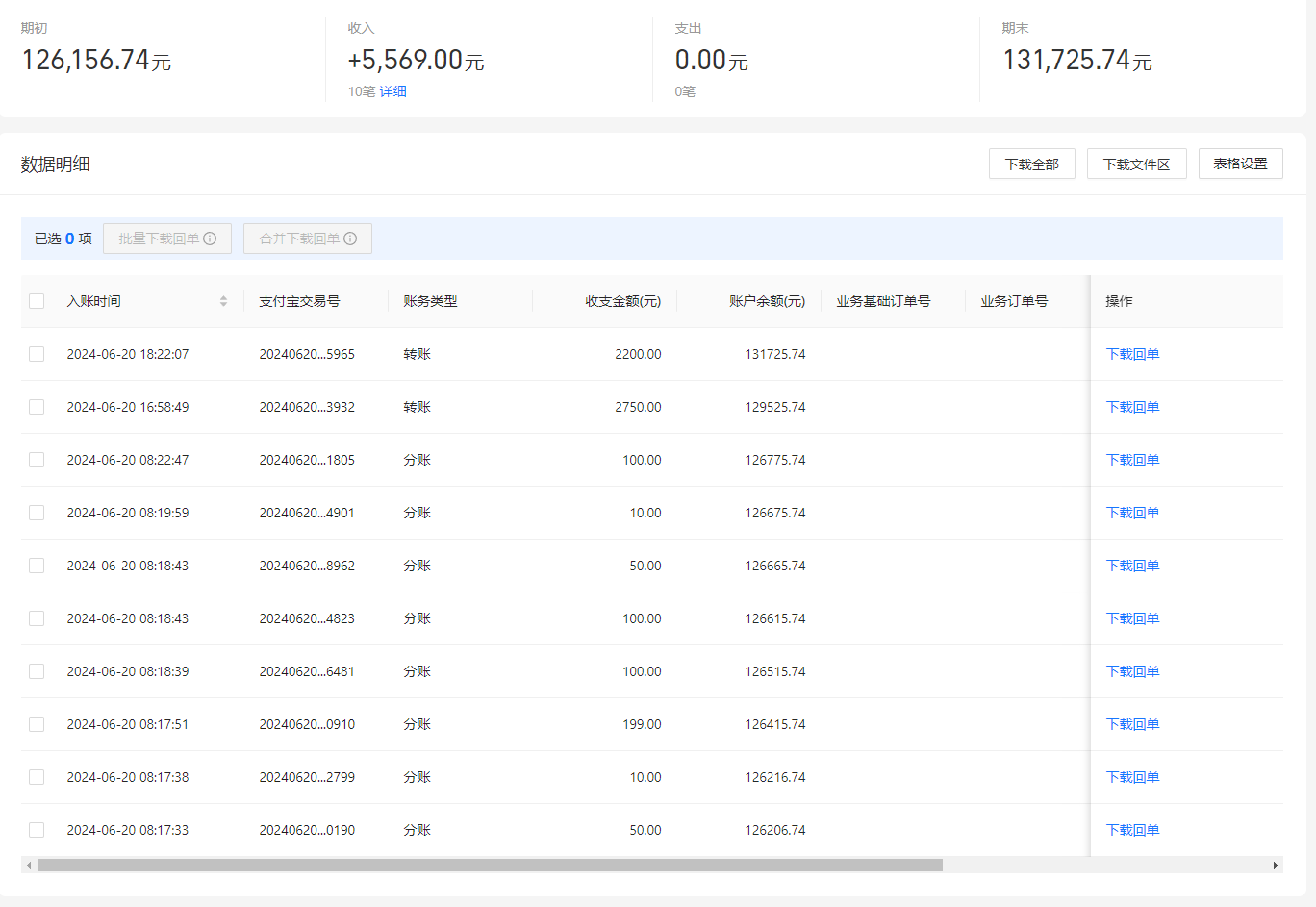1316x907 pixels.
Task: Click the balance value 131725.74
Action: pos(774,354)
